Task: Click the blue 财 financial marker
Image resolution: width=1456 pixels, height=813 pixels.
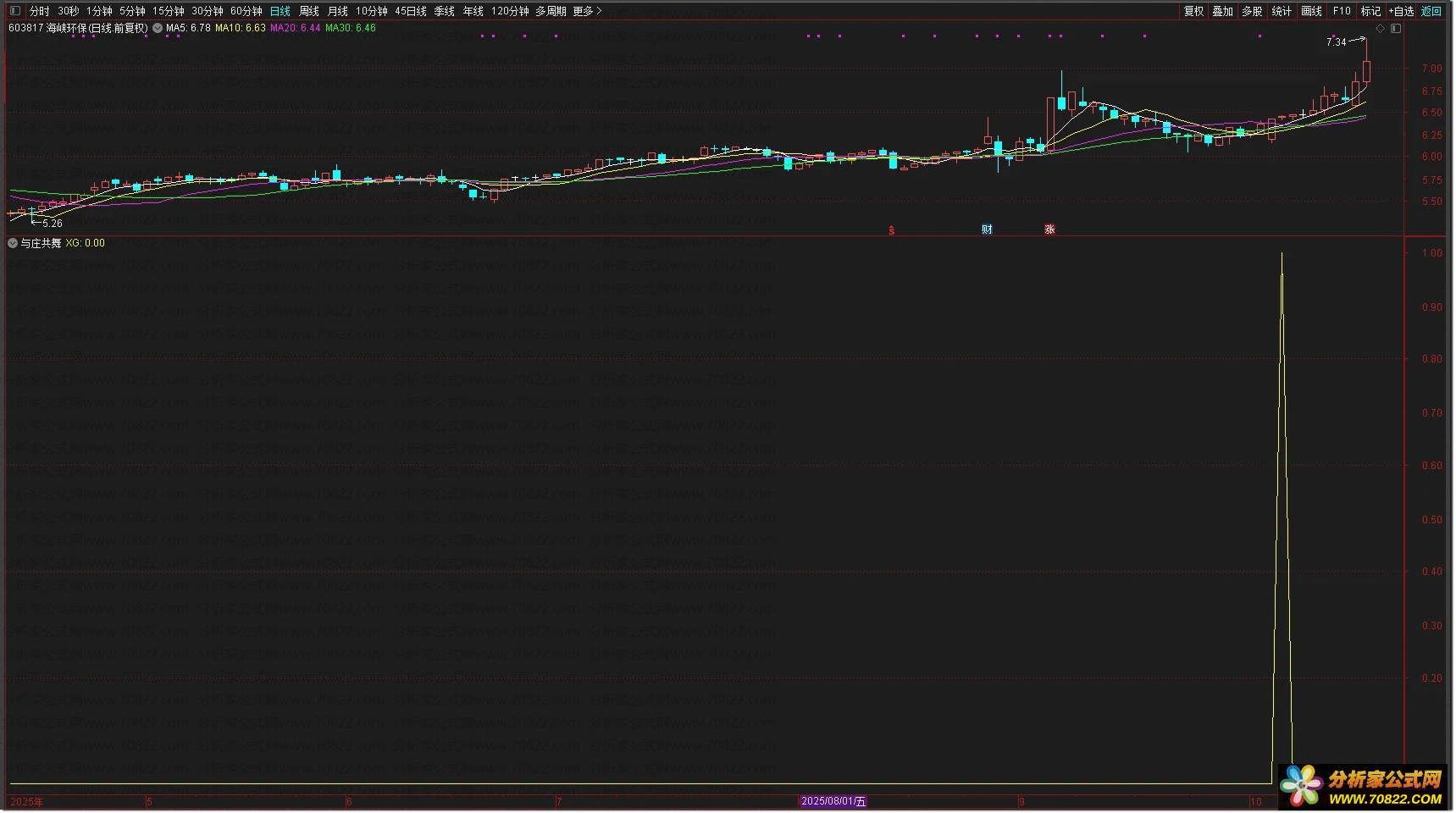Action: pyautogui.click(x=987, y=230)
